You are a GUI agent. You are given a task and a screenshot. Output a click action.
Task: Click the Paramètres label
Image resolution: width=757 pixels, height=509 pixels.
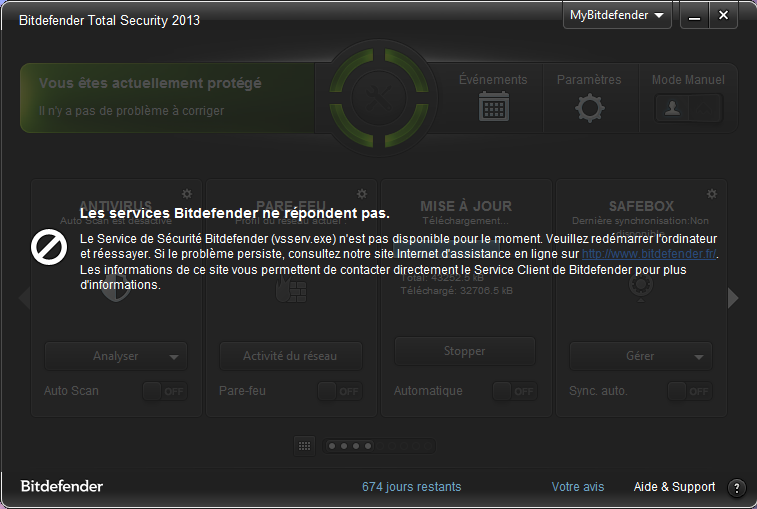(589, 80)
